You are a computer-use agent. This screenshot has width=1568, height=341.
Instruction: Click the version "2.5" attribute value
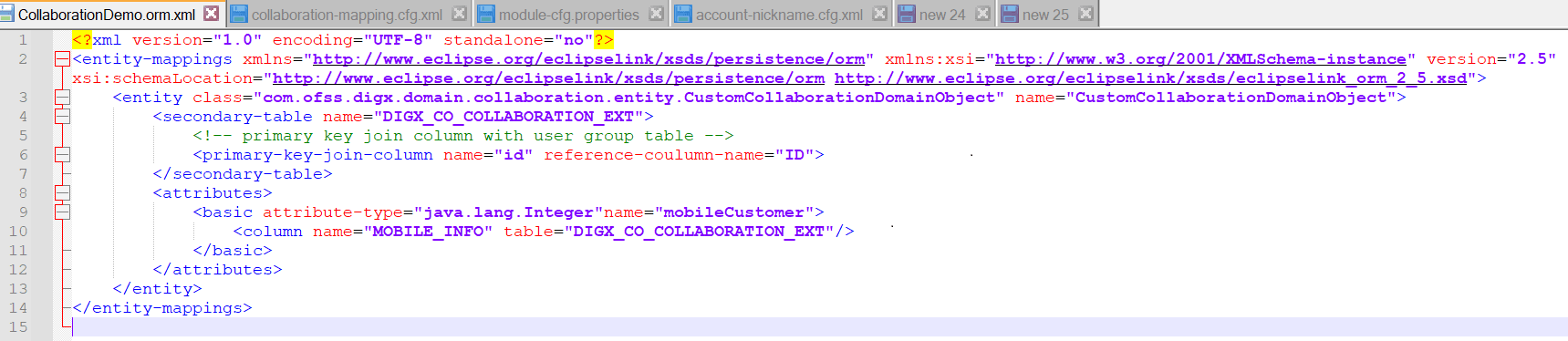pos(1532,59)
